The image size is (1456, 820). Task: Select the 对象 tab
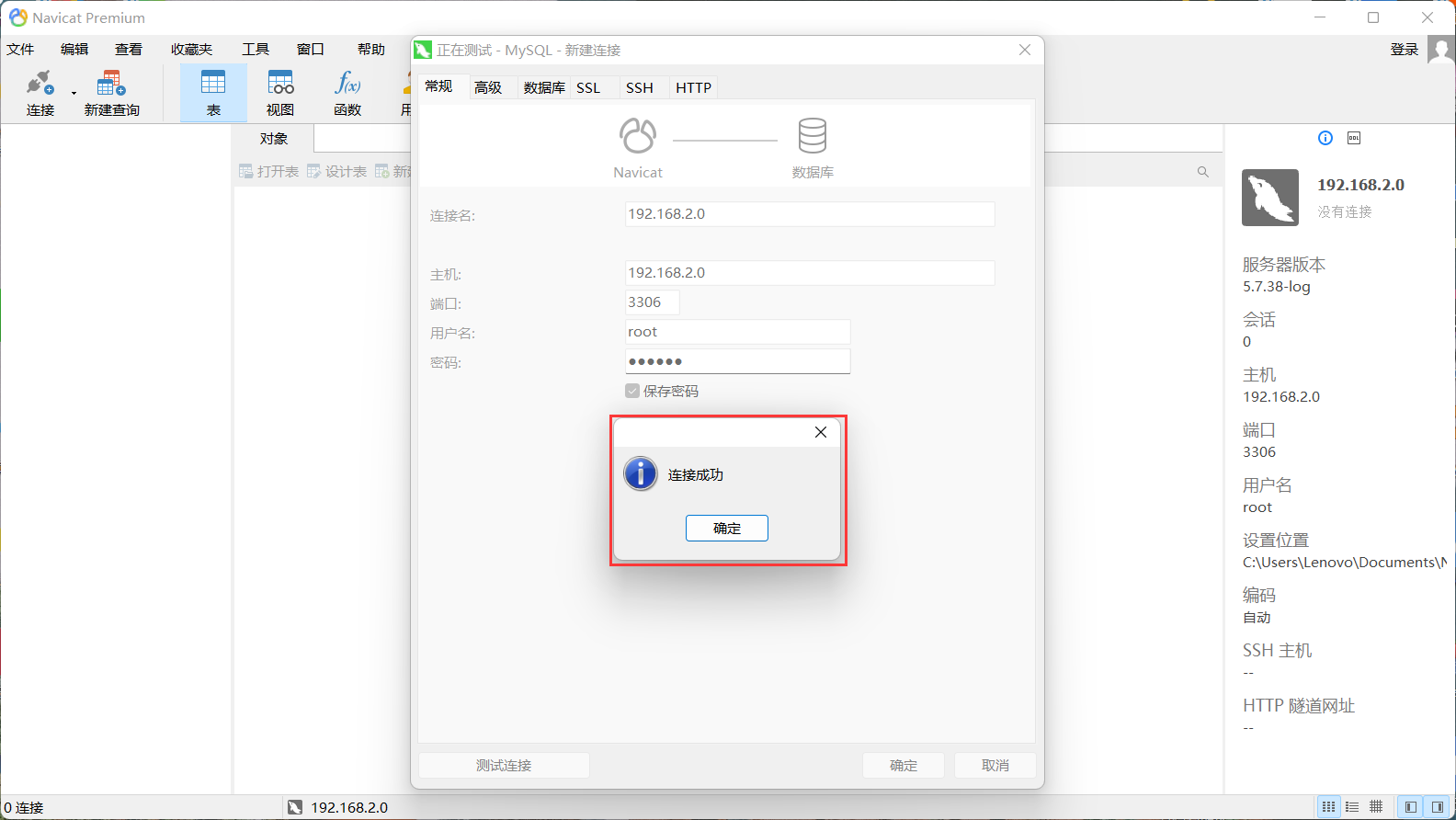[274, 139]
